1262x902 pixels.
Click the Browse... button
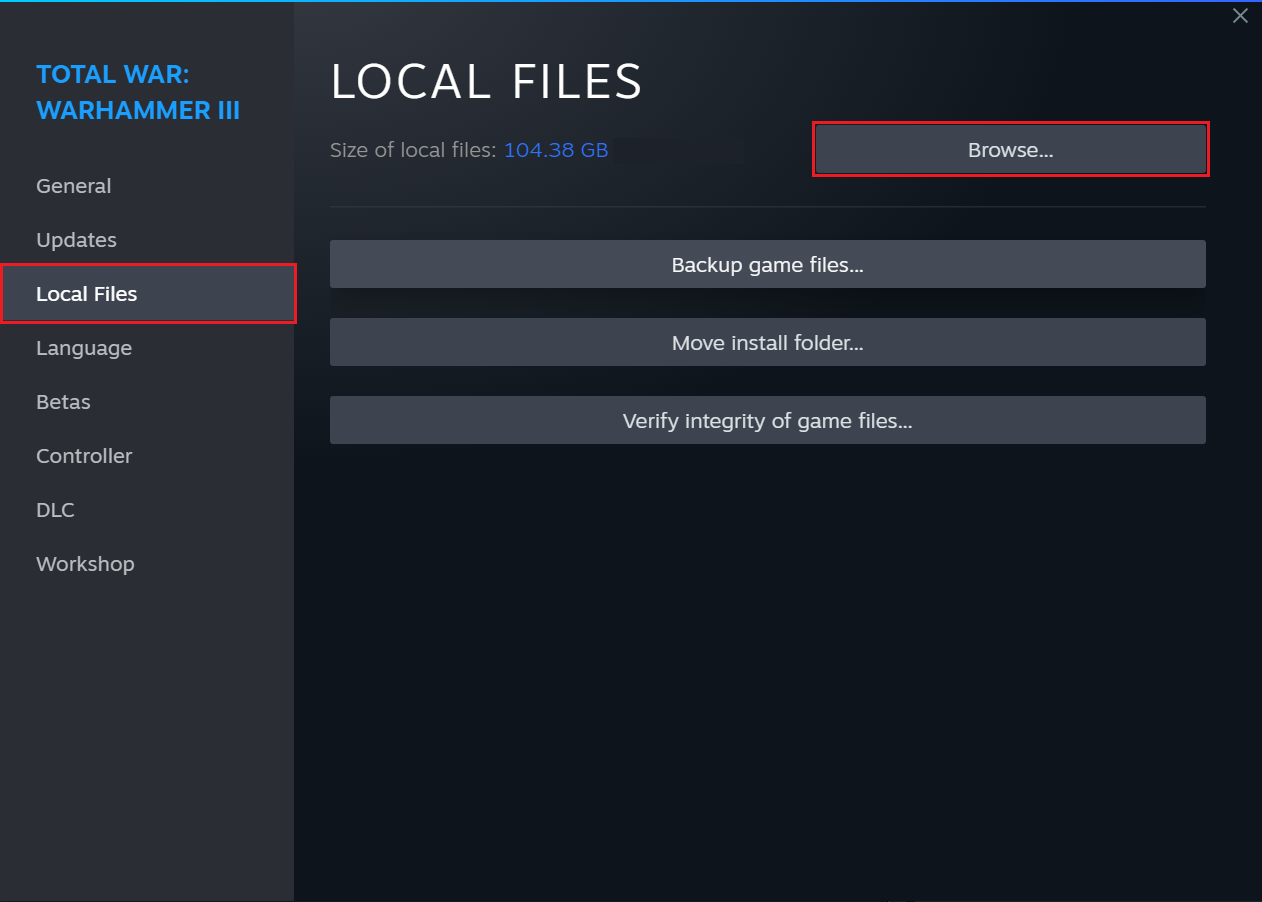[1010, 150]
